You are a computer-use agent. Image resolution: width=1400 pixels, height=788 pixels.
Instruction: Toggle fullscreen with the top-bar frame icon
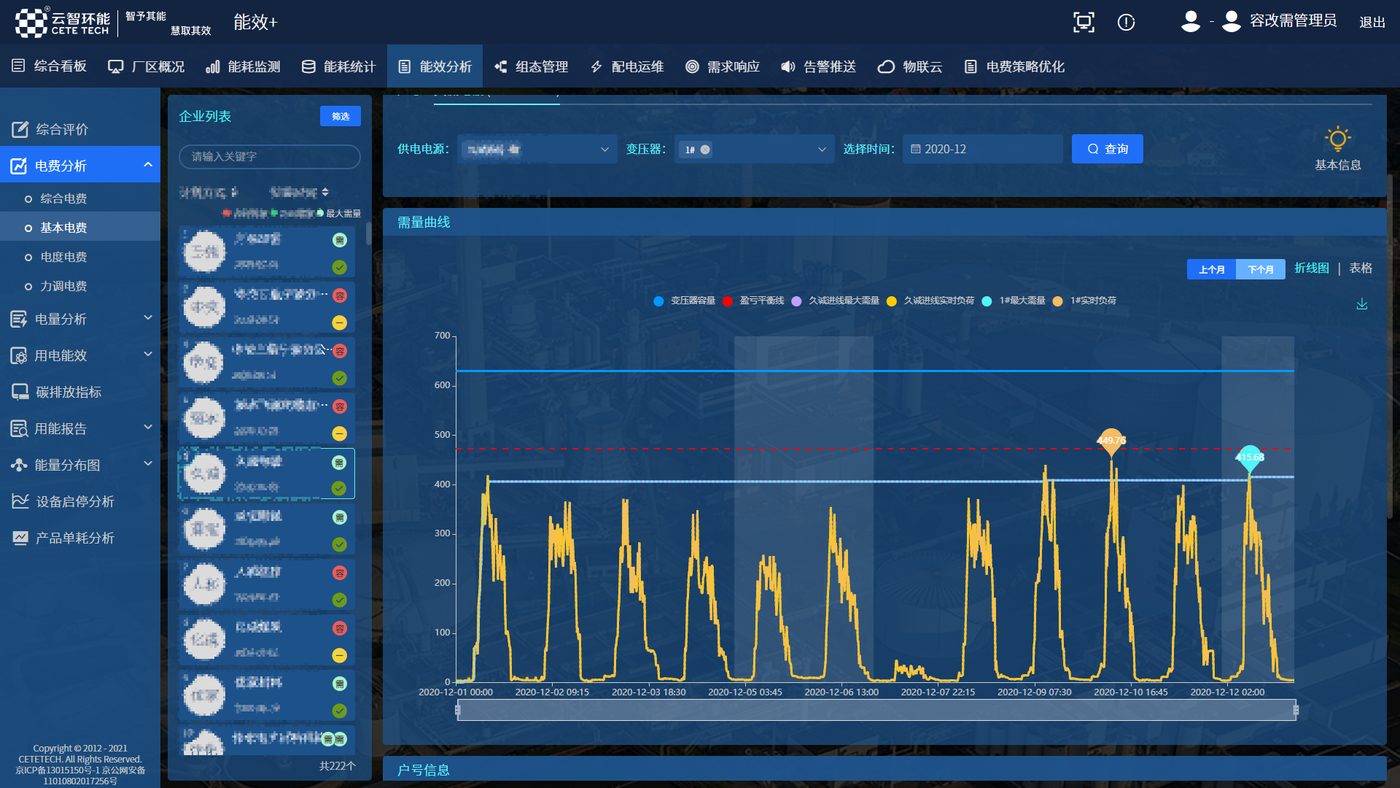tap(1083, 22)
